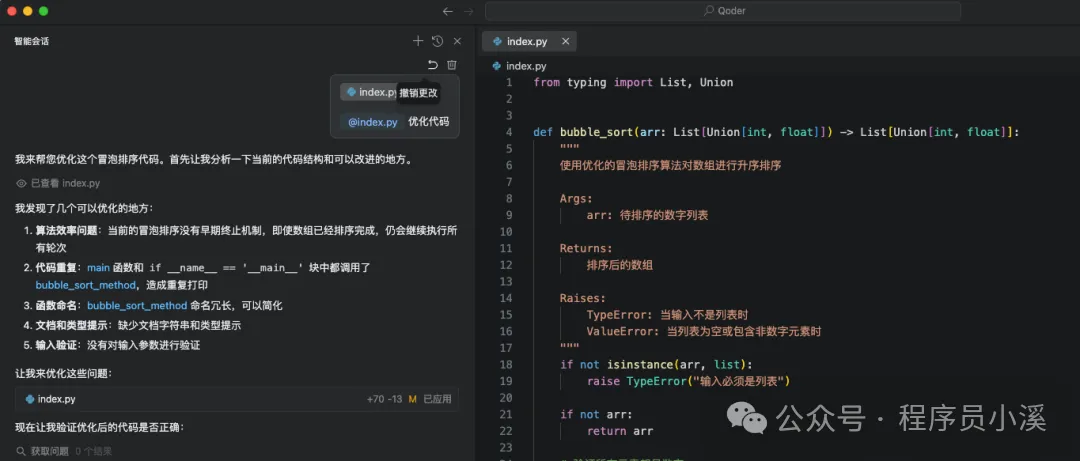This screenshot has height=461, width=1080.
Task: Click the 排序后的数组 docstring line
Action: tap(619, 265)
